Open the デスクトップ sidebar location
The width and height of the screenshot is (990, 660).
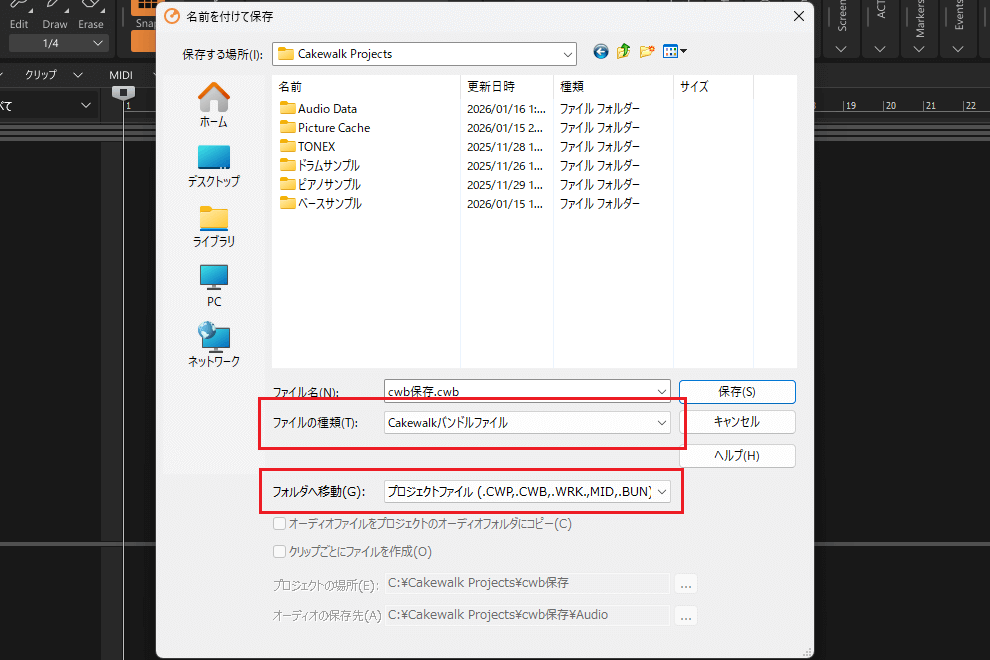(x=213, y=166)
